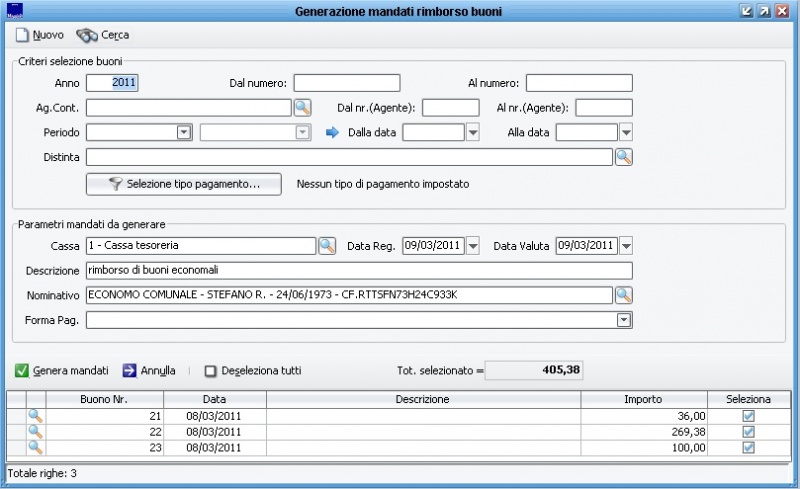Click the Data Reg. field 09/03/2011

pyautogui.click(x=434, y=246)
